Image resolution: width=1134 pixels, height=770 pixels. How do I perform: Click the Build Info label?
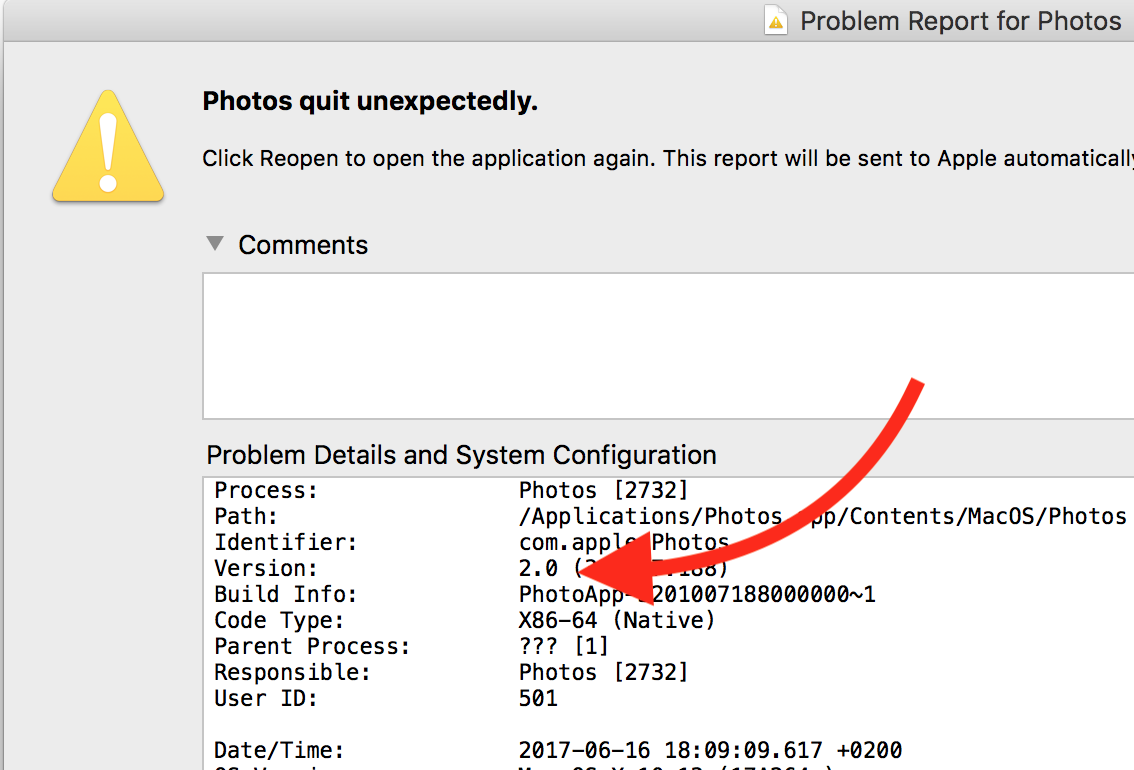point(285,594)
